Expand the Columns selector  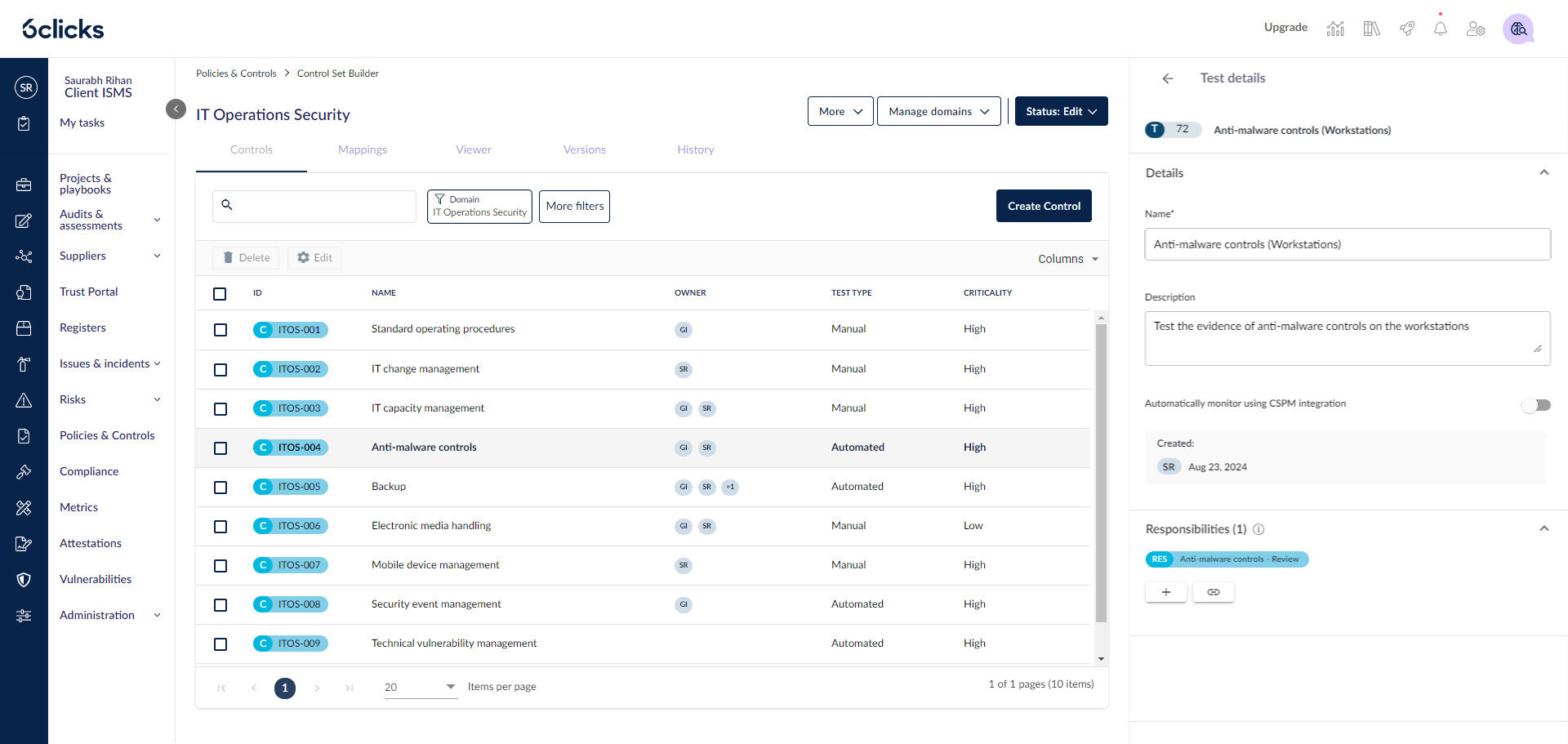click(1067, 259)
